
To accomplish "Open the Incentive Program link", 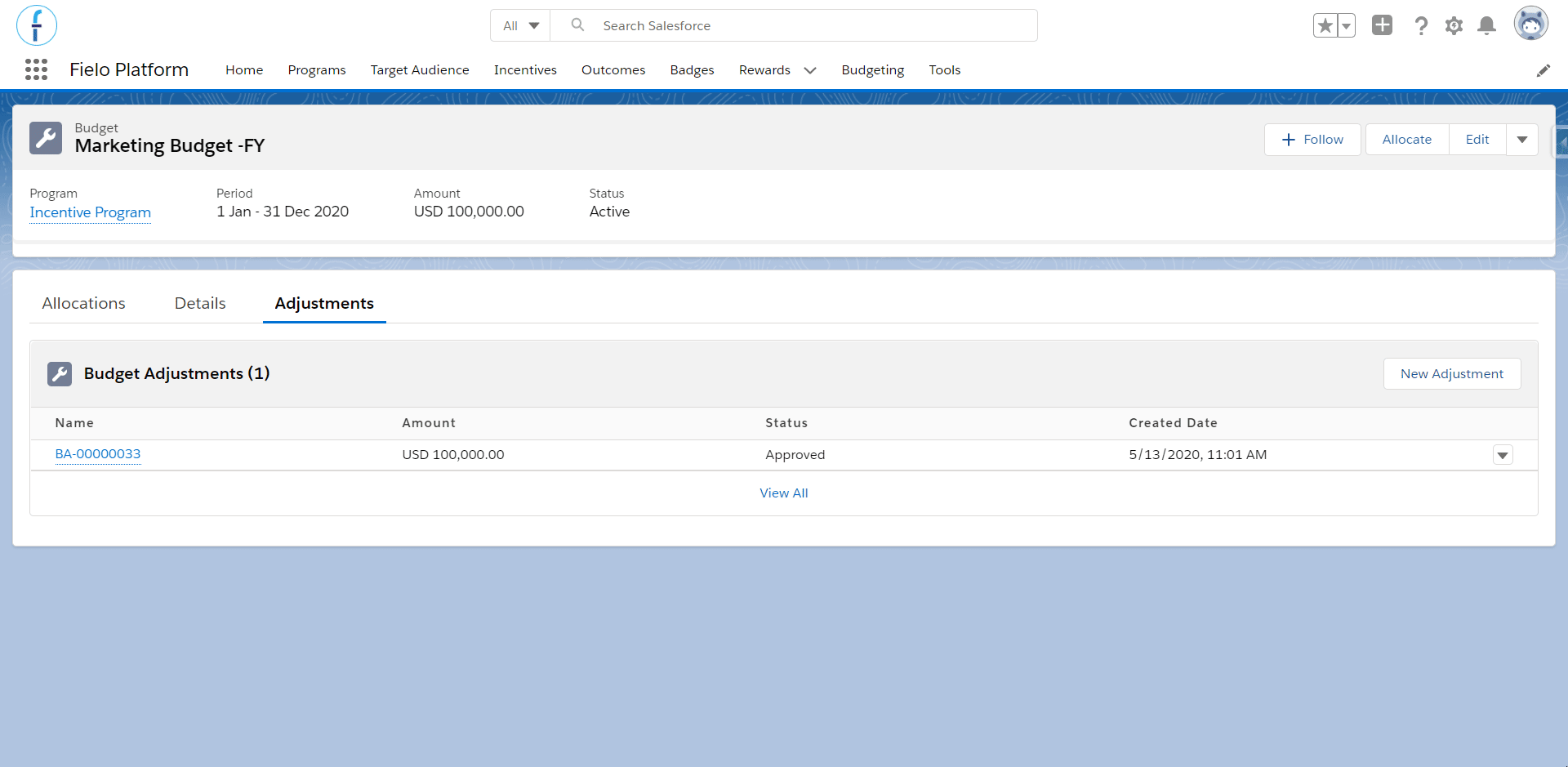I will (x=91, y=212).
